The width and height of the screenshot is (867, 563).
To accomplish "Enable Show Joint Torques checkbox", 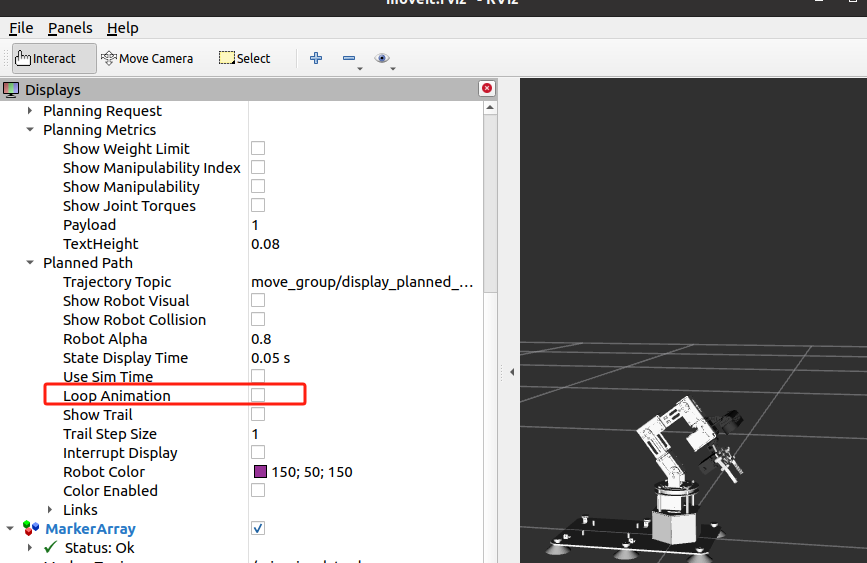I will click(x=258, y=205).
